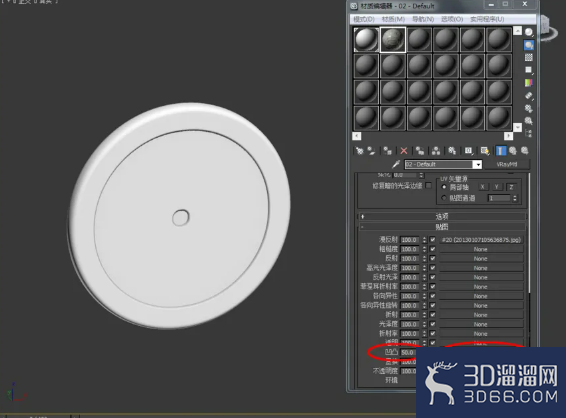Click the 漫反射 amount spinner arrows
566x418 pixels.
pos(424,240)
